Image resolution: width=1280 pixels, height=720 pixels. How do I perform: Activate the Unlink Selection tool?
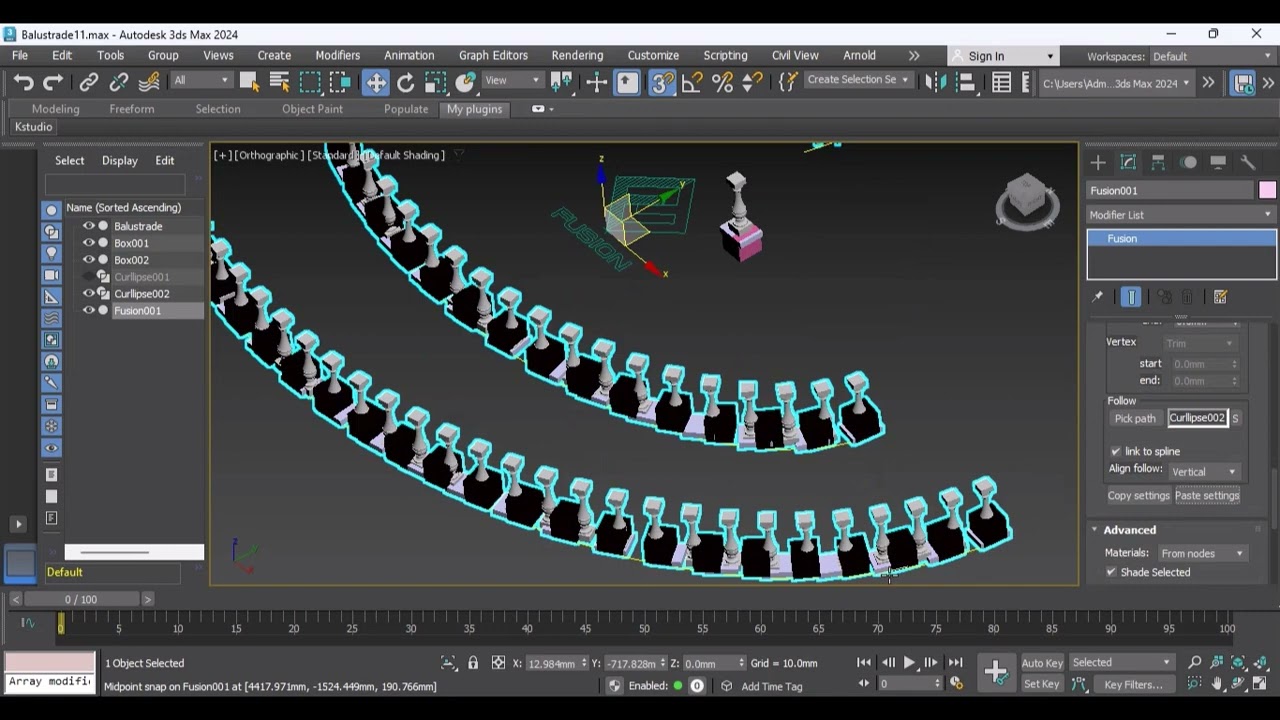tap(119, 83)
